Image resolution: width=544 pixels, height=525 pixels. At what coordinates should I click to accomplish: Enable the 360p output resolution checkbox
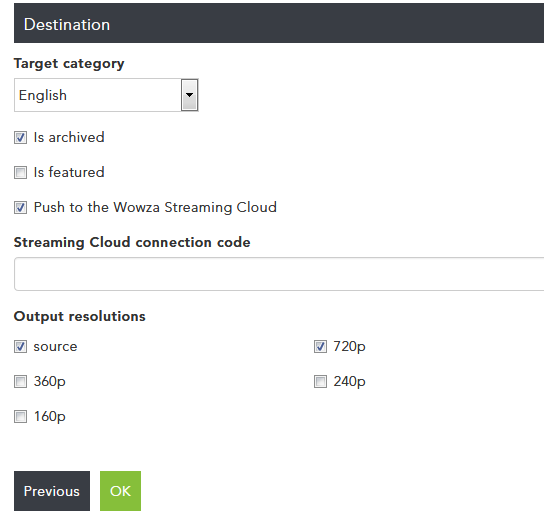(20, 381)
